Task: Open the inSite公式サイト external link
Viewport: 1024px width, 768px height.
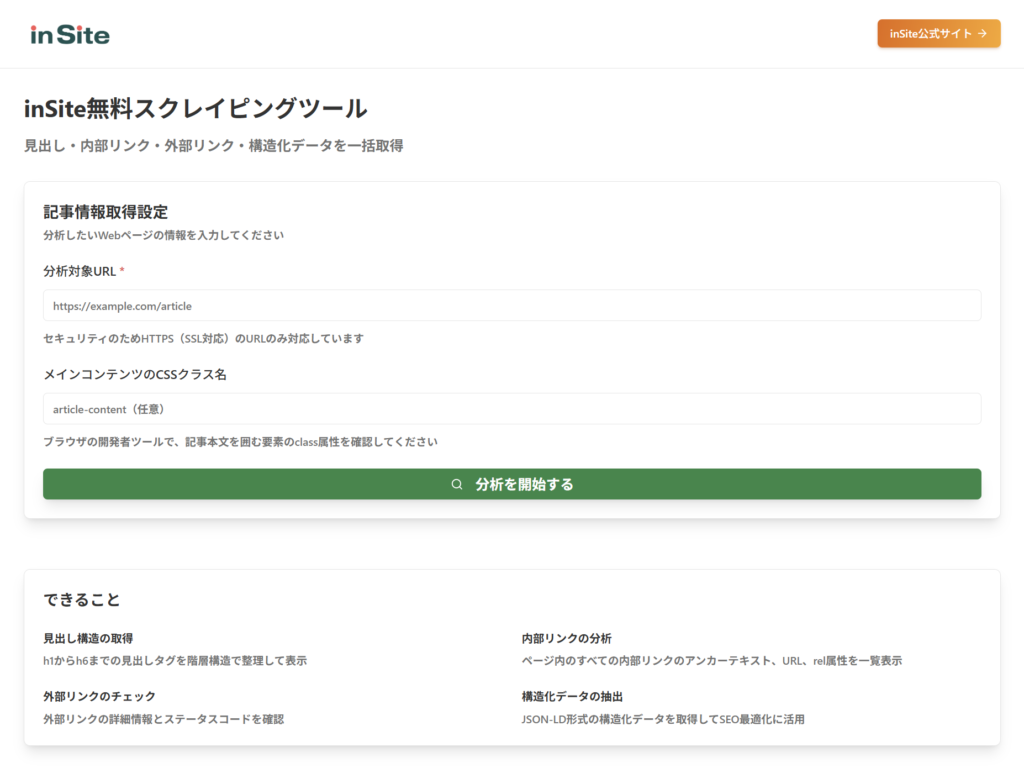Action: 937,33
